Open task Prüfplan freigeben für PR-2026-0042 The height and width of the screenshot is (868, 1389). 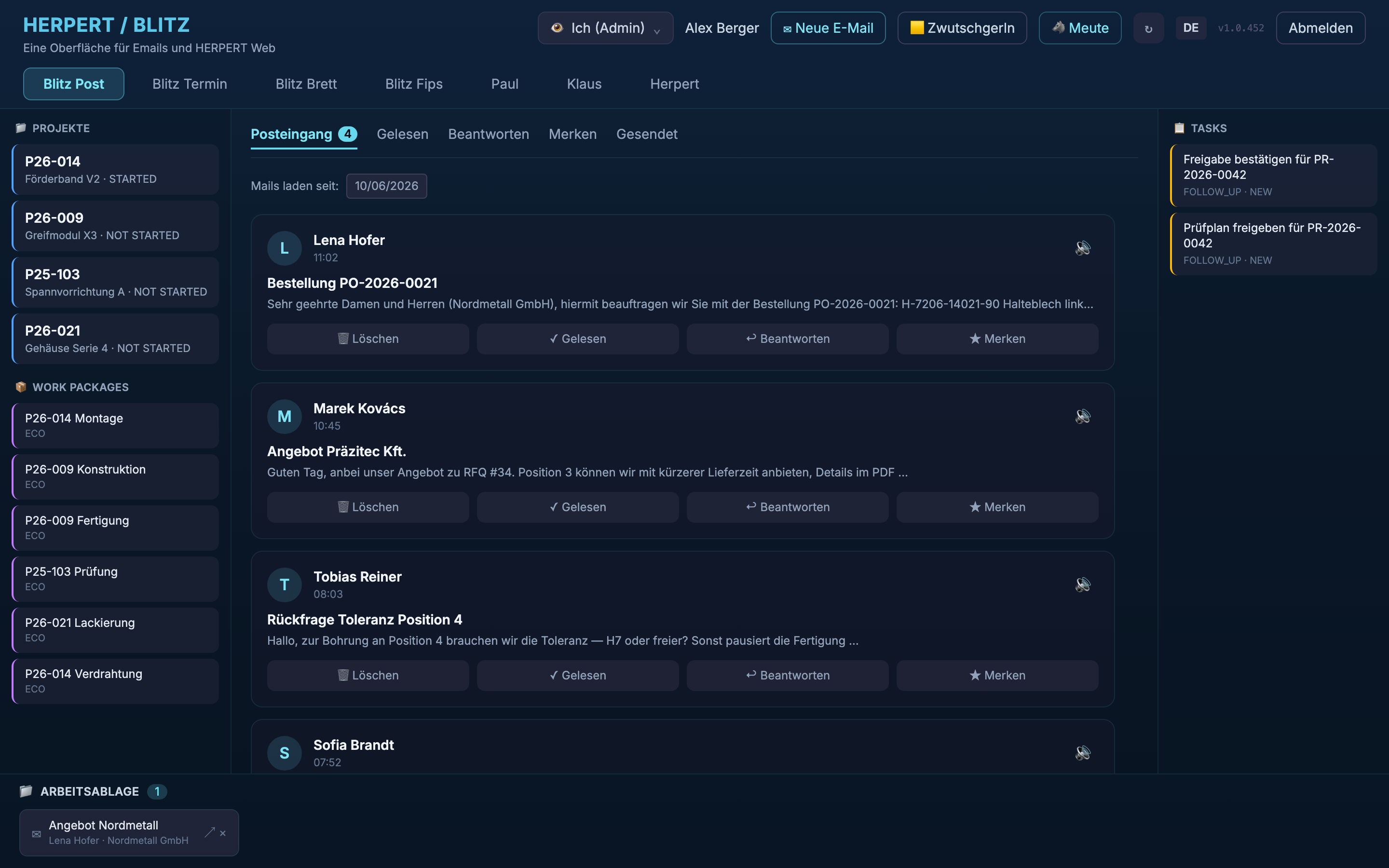1274,244
